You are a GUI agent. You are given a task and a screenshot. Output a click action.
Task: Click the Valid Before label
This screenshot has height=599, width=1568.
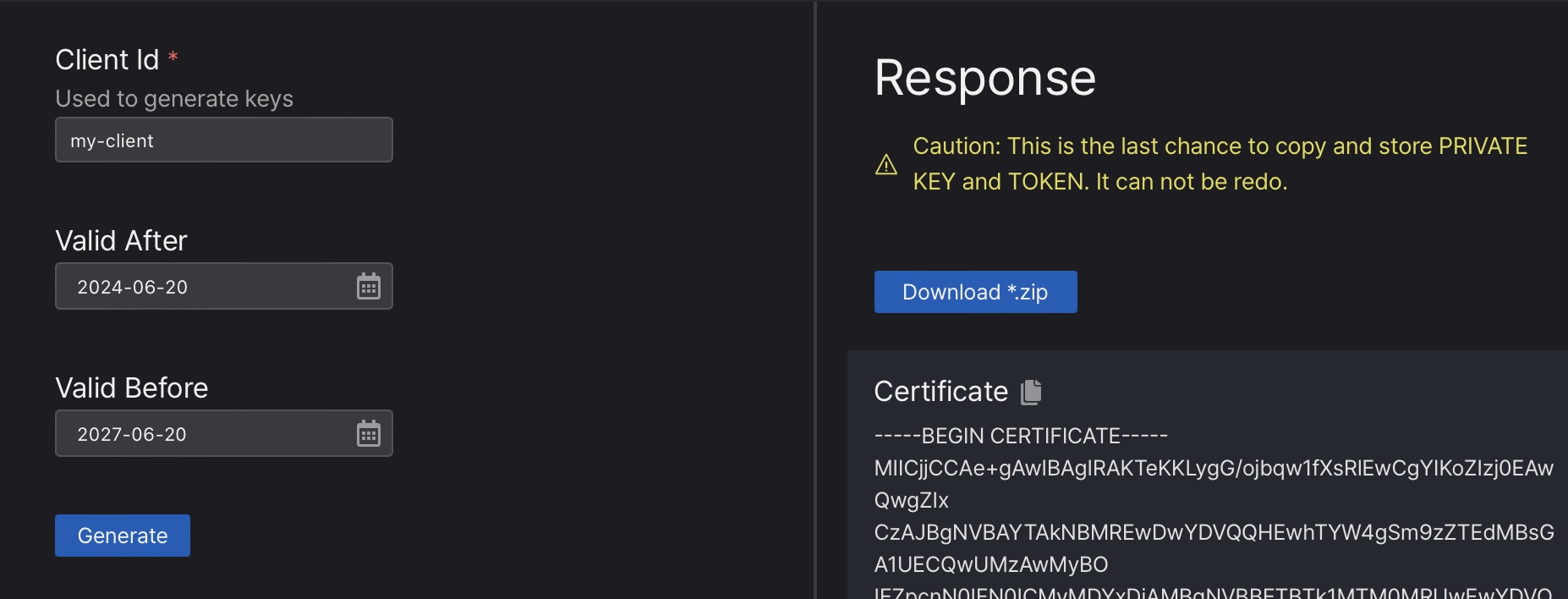pyautogui.click(x=132, y=388)
